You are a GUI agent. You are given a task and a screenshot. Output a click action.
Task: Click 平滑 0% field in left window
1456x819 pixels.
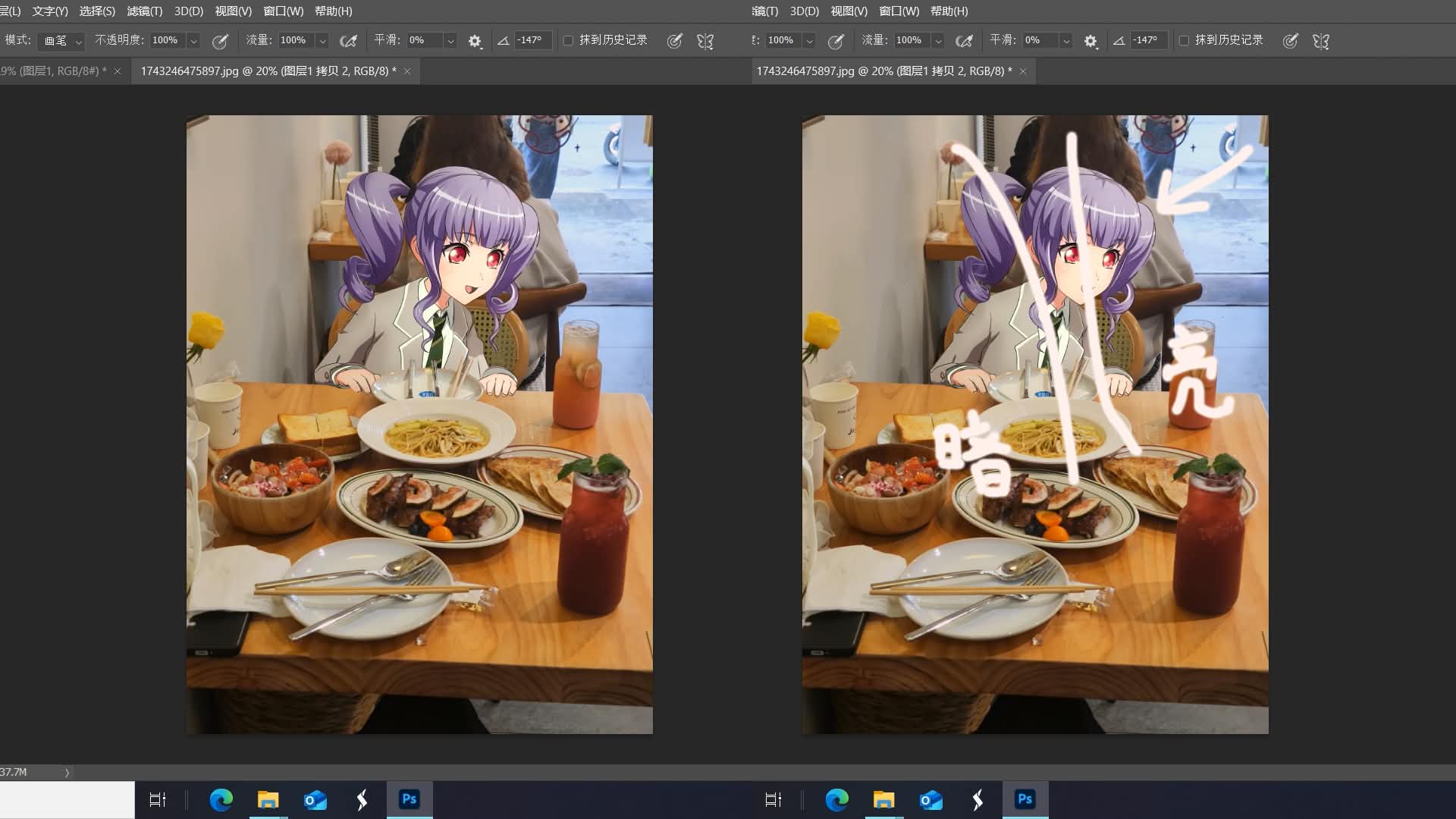pos(425,40)
